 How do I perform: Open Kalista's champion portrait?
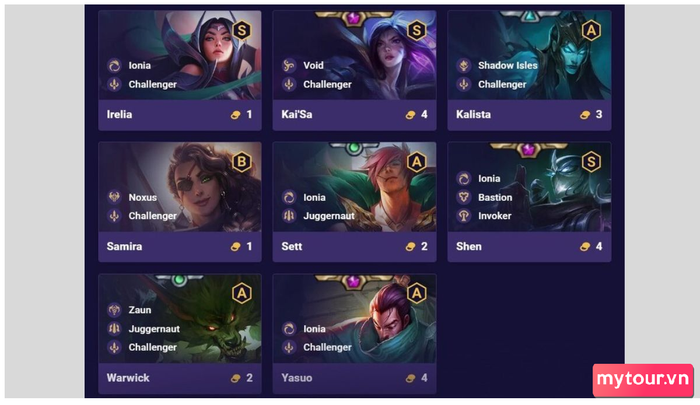point(529,55)
